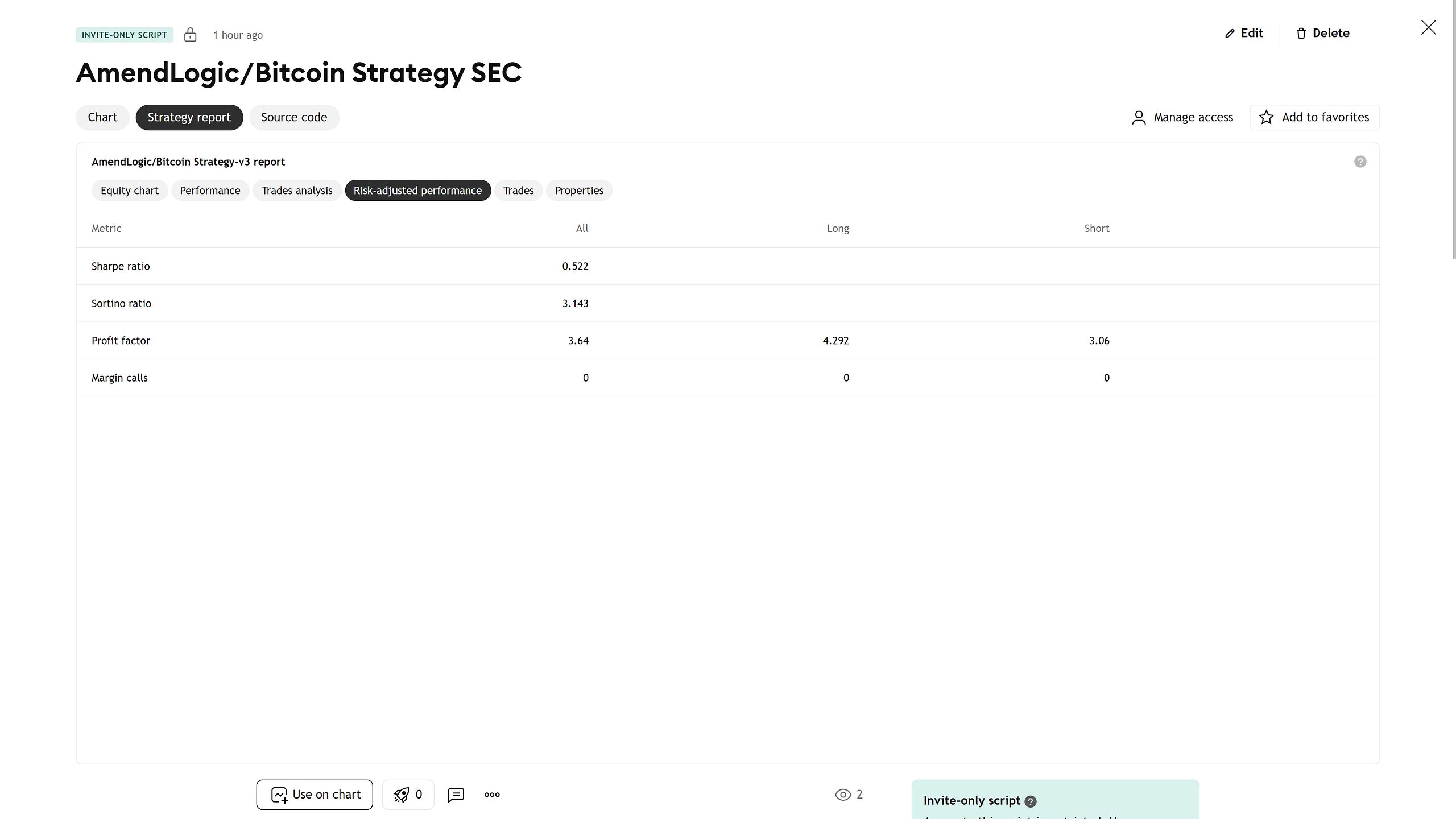1456x819 pixels.
Task: Click the Margin calls All value 0
Action: [585, 378]
